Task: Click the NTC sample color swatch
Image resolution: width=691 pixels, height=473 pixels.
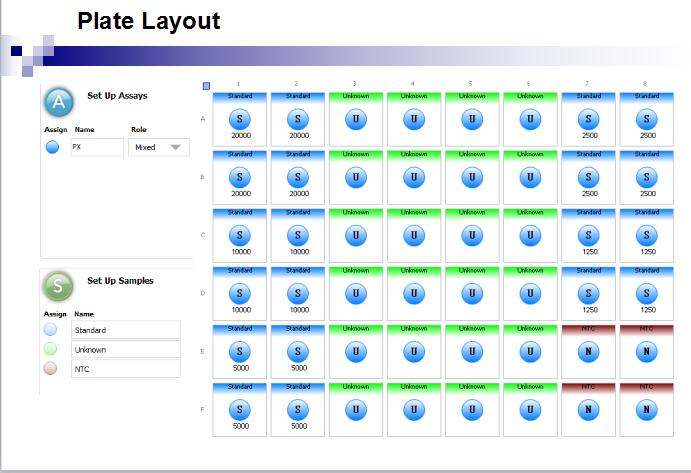Action: (x=51, y=368)
